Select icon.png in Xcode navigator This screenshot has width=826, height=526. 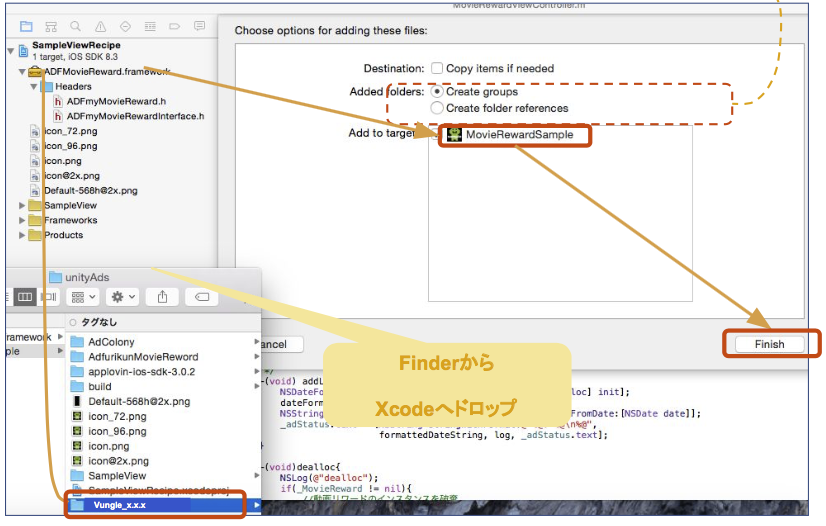[x=63, y=161]
